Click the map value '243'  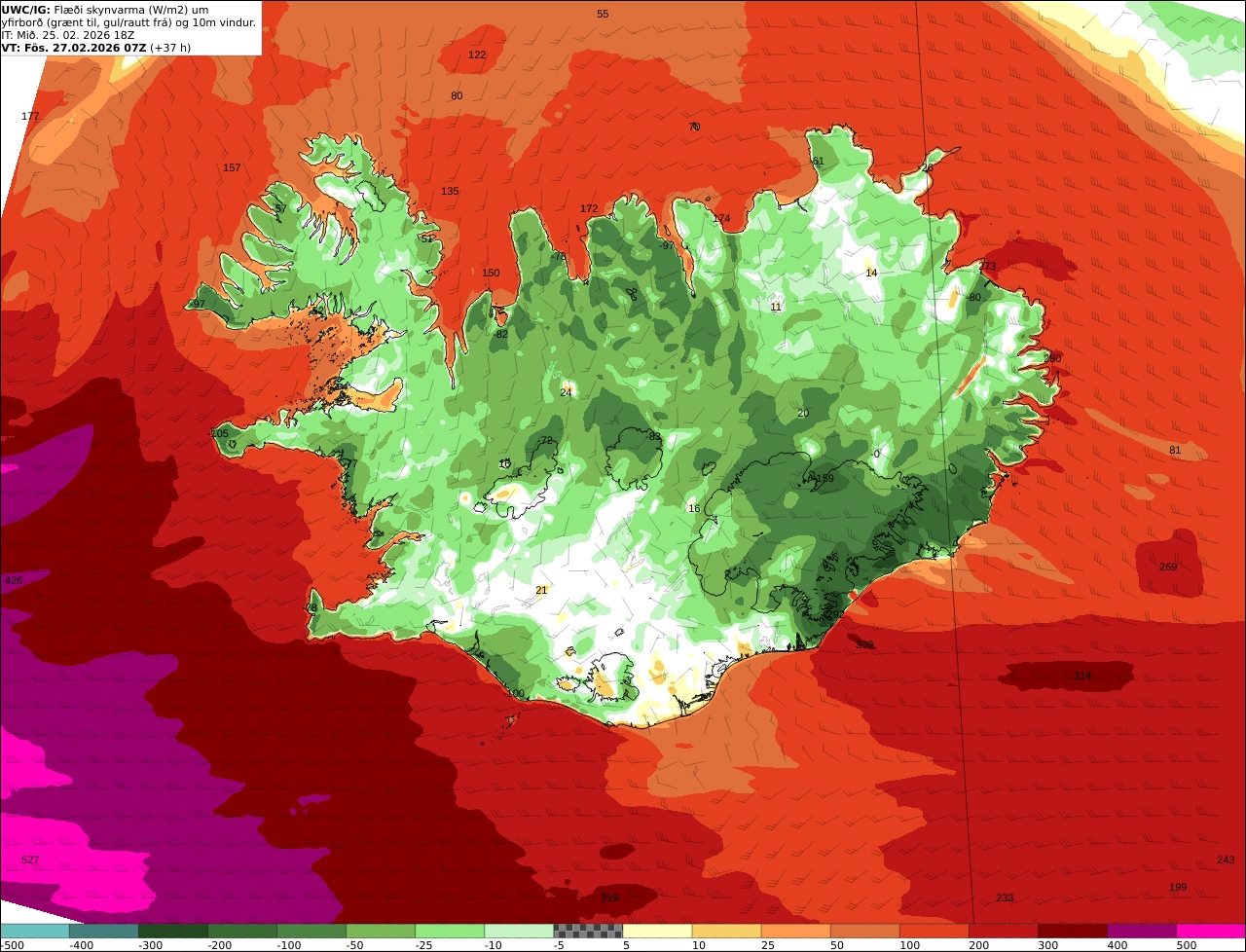pyautogui.click(x=1226, y=860)
